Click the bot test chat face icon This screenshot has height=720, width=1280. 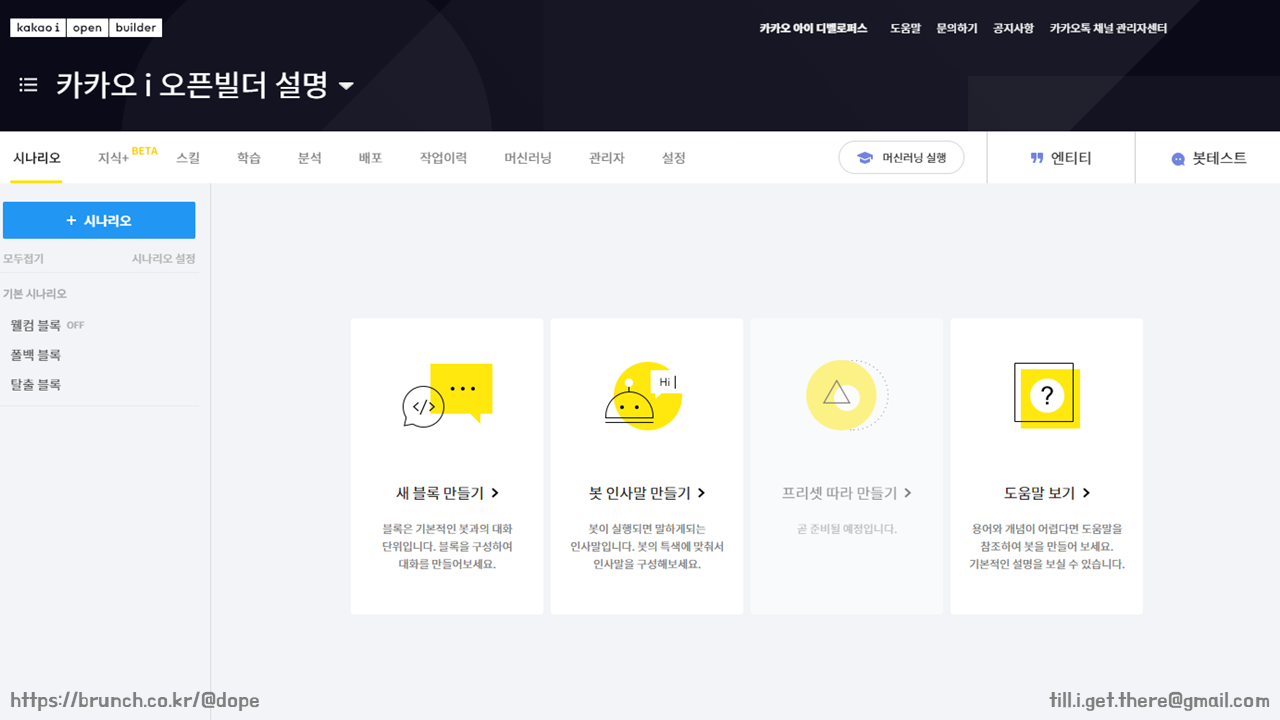pos(1178,159)
